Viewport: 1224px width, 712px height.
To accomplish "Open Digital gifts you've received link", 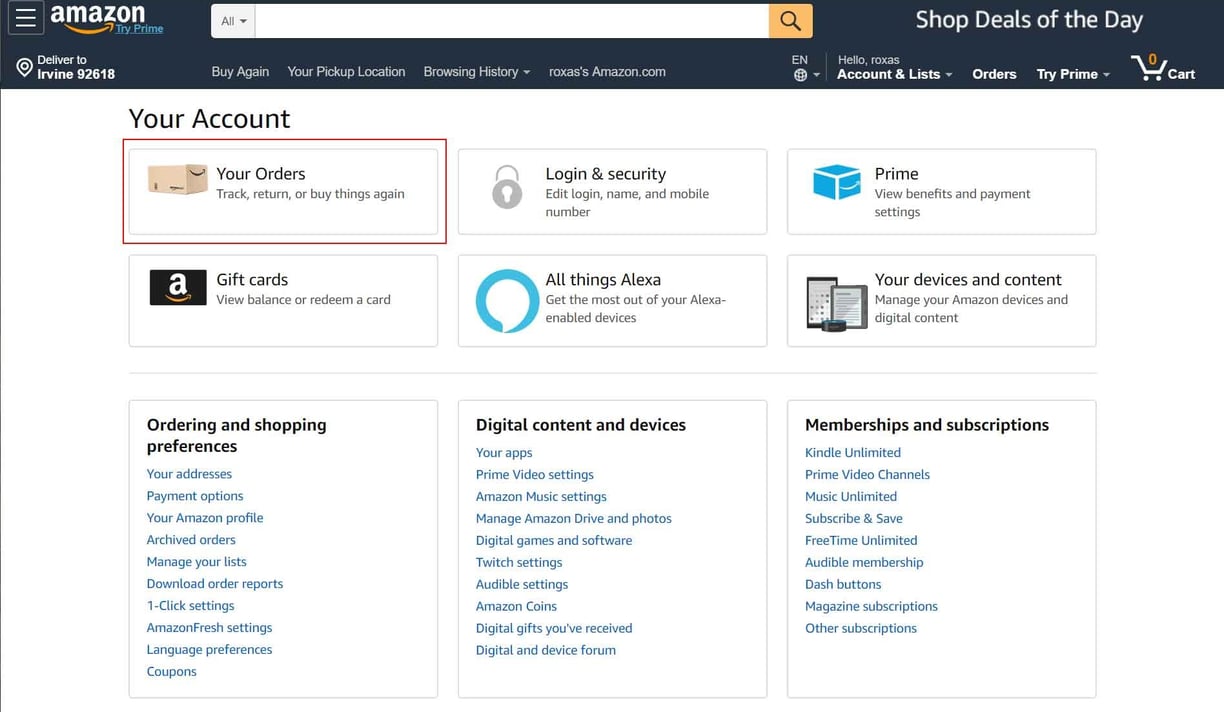I will pyautogui.click(x=554, y=629).
